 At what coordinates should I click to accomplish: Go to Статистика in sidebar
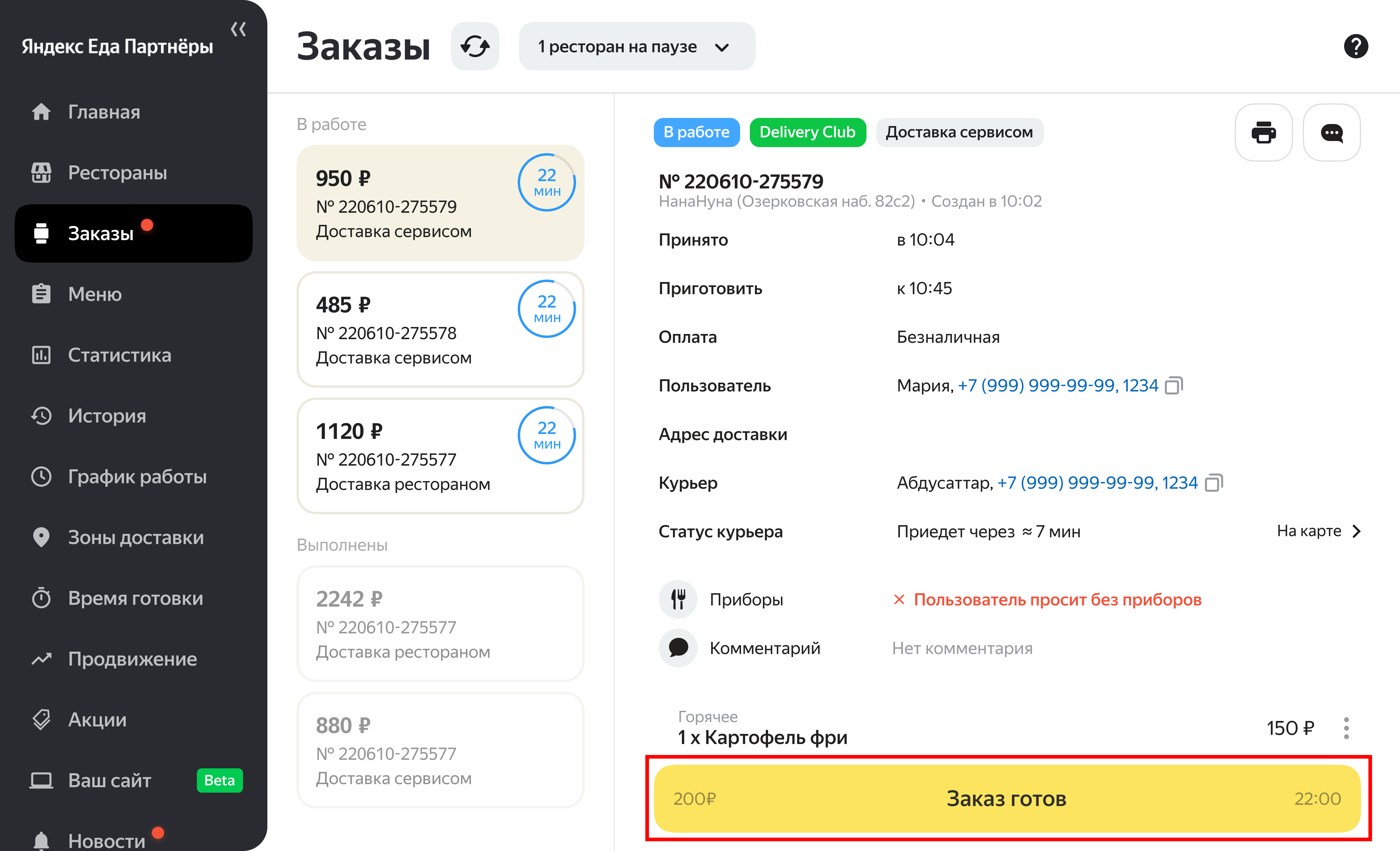[x=119, y=355]
